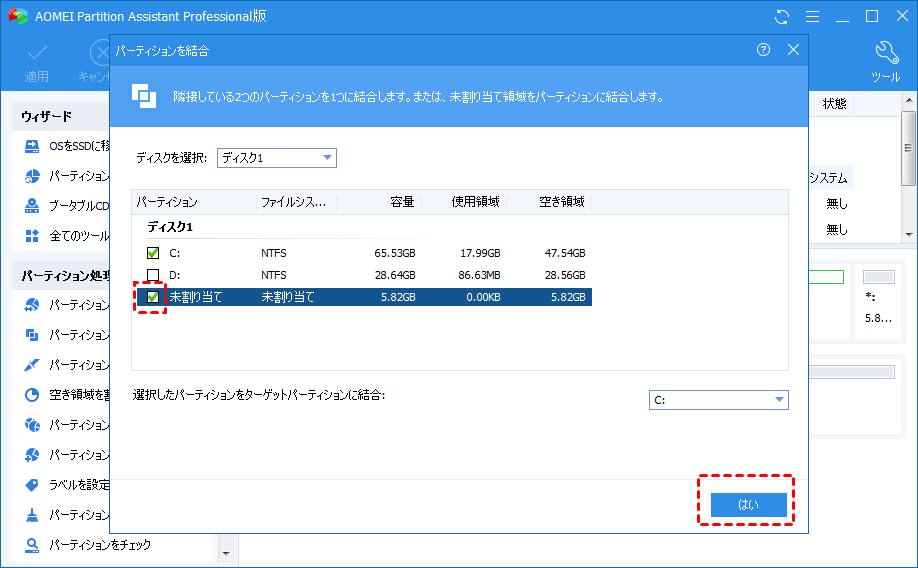Click the main window scrollbar down arrow
The image size is (918, 568).
pyautogui.click(x=909, y=235)
